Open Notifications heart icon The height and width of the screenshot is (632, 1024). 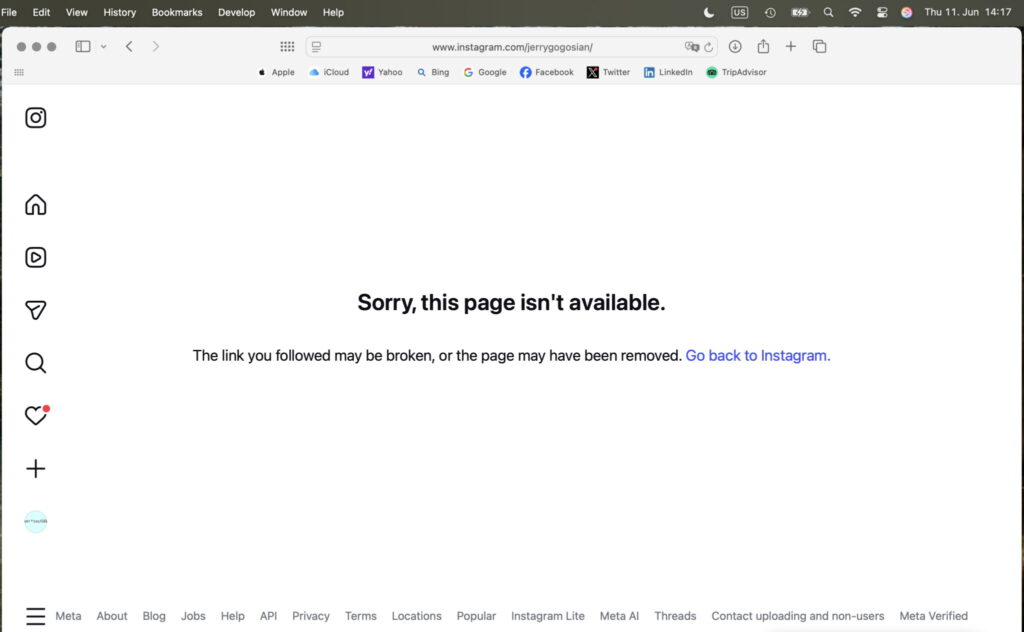[x=36, y=415]
